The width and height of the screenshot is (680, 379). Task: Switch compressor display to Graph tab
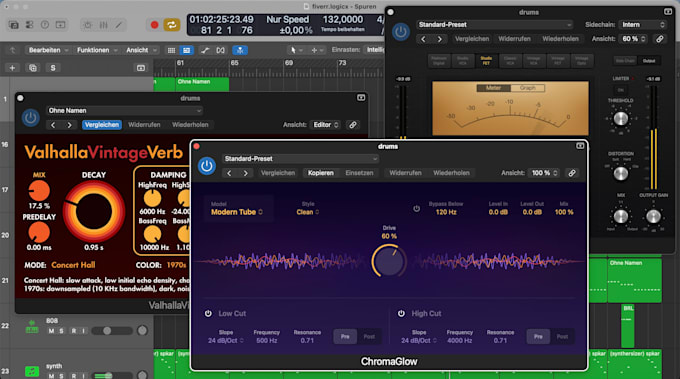(527, 88)
